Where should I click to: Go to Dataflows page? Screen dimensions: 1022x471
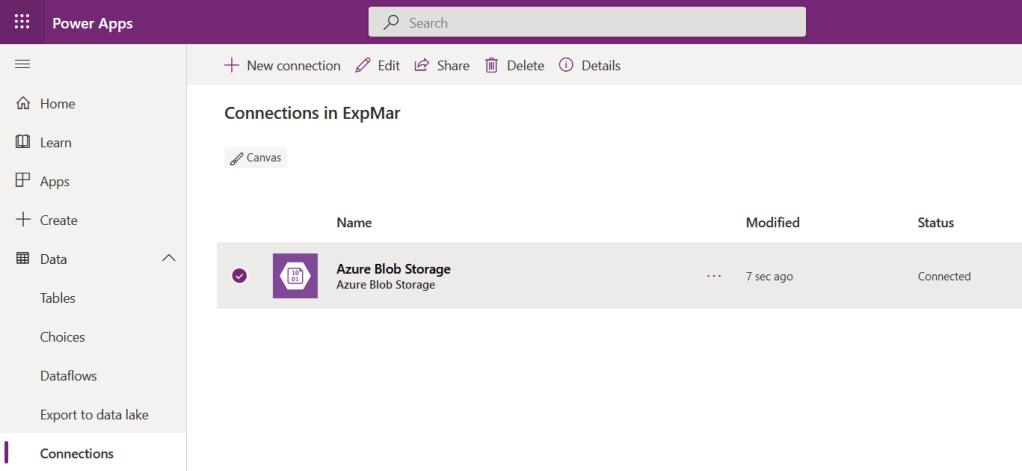68,376
